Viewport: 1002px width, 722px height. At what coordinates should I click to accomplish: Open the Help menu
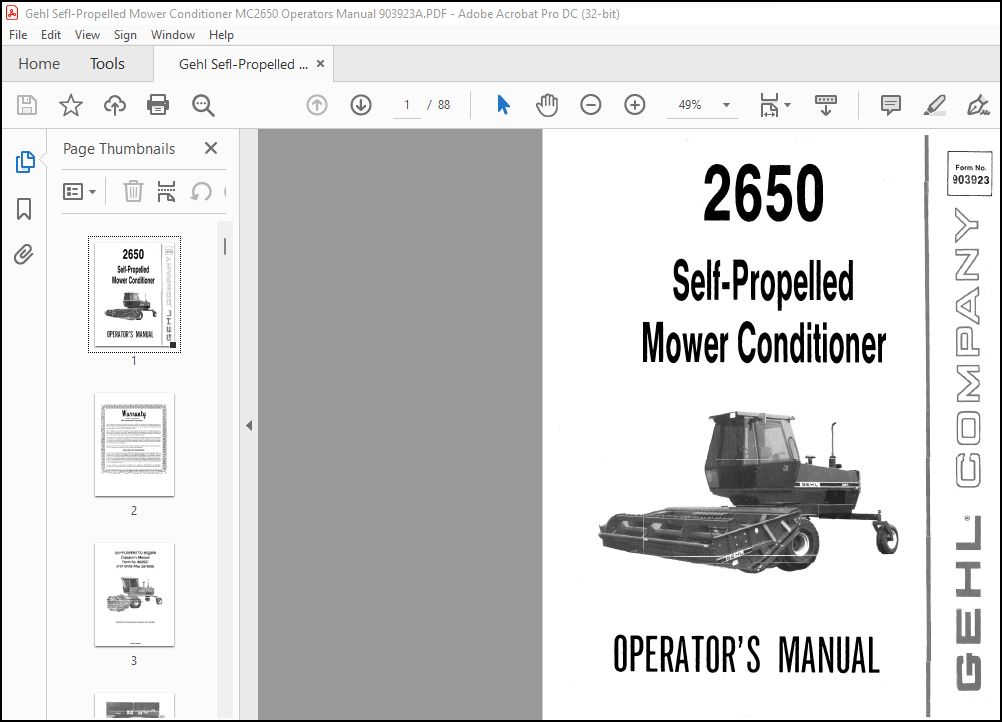tap(221, 35)
